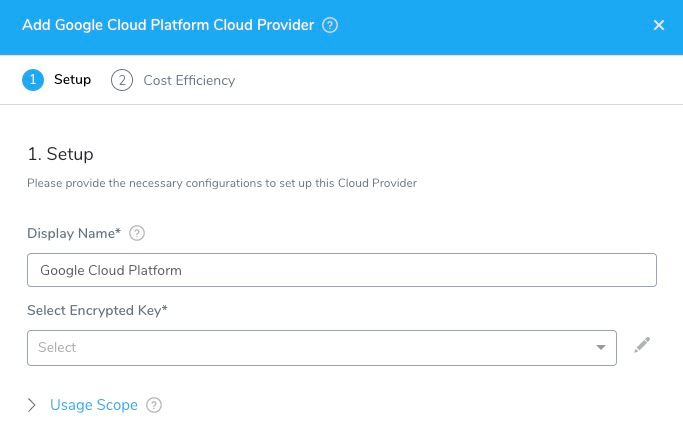Click the help icon beside the dialog title
Image resolution: width=683 pixels, height=431 pixels.
coord(330,25)
